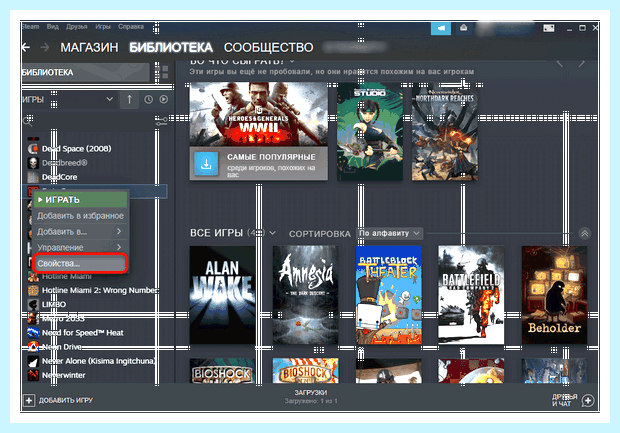Screen dimensions: 620x433
Task: Select 'Добавить в избранное' context entry
Action: (81, 216)
